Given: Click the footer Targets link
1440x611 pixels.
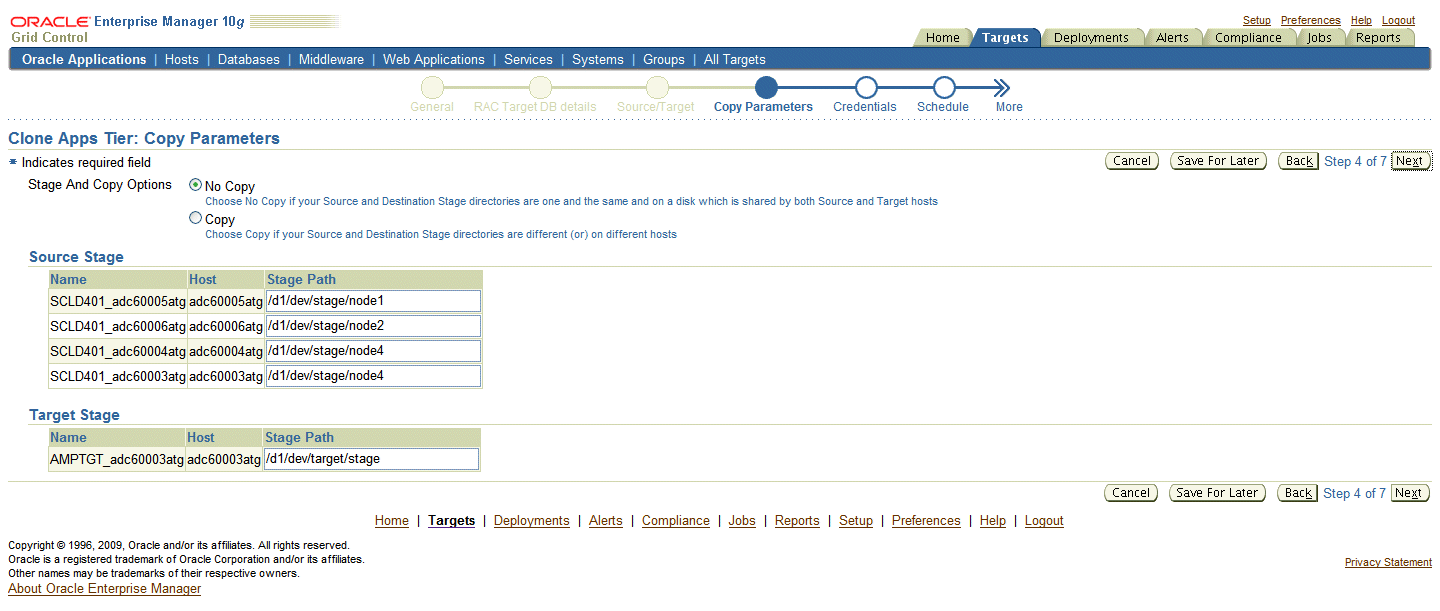Looking at the screenshot, I should click(x=451, y=521).
